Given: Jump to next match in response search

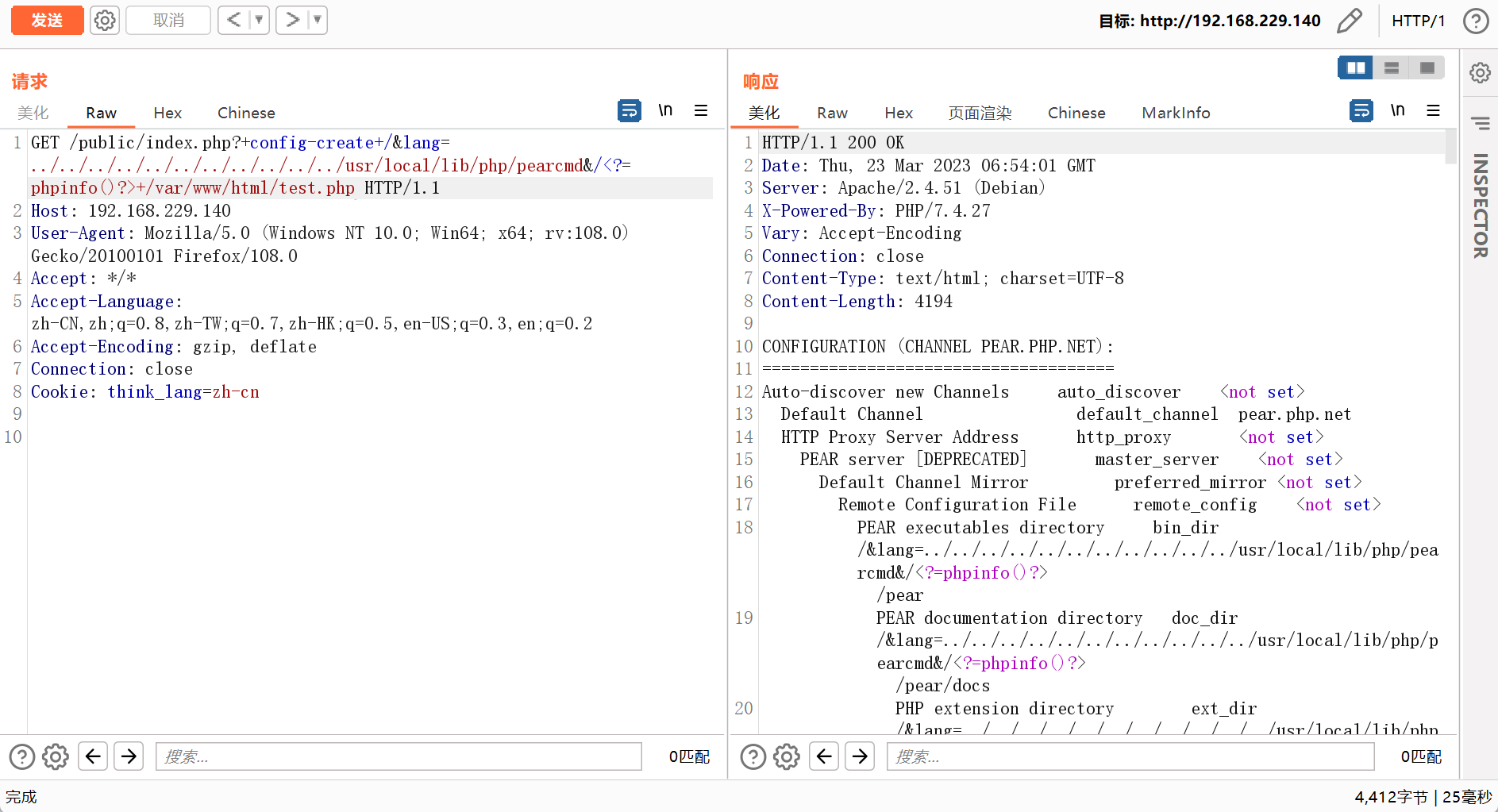Looking at the screenshot, I should coord(860,756).
